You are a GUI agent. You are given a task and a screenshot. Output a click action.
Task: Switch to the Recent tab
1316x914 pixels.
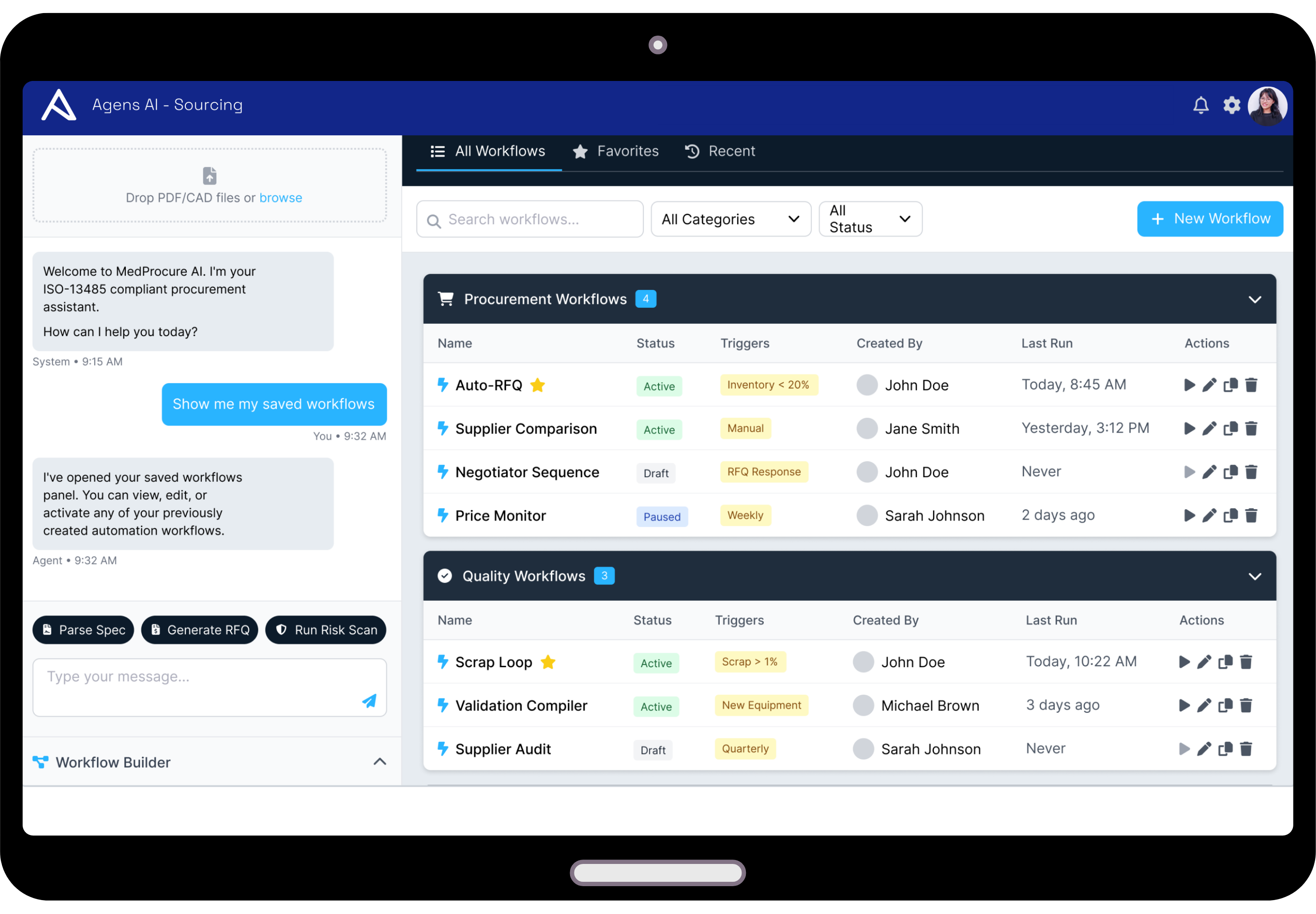click(720, 151)
